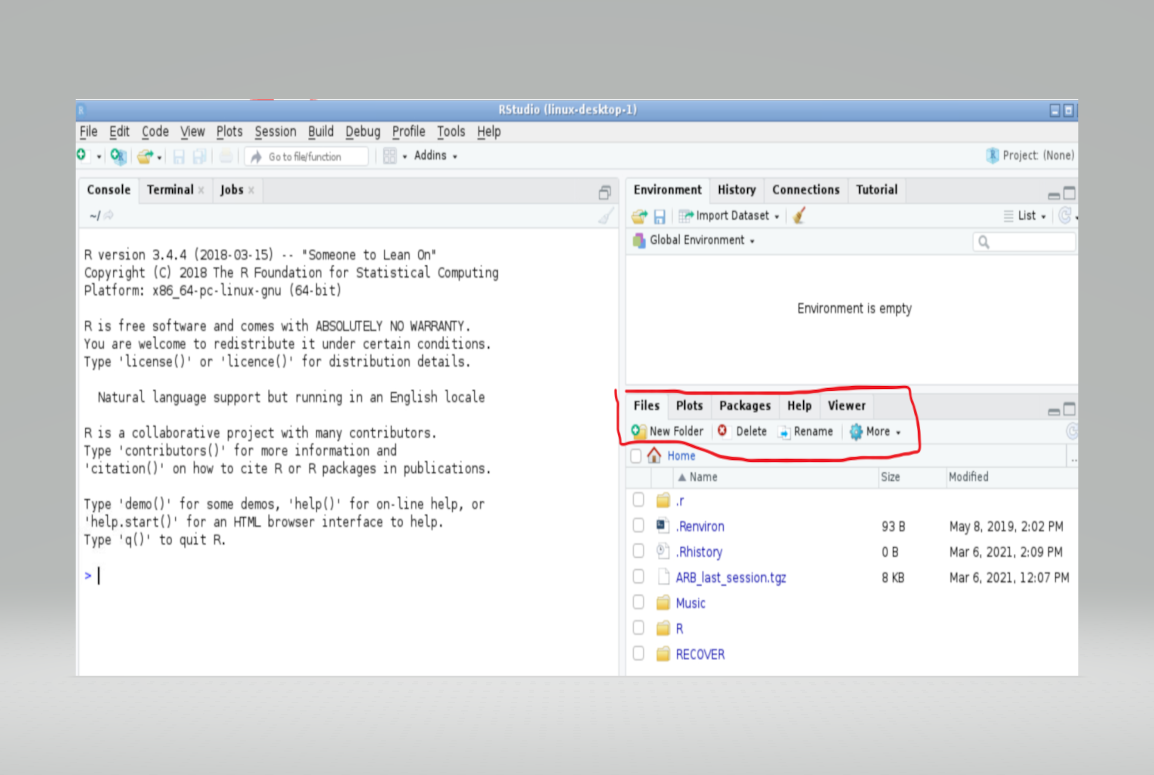
Task: Minimize the Environment pane
Action: click(x=1054, y=194)
